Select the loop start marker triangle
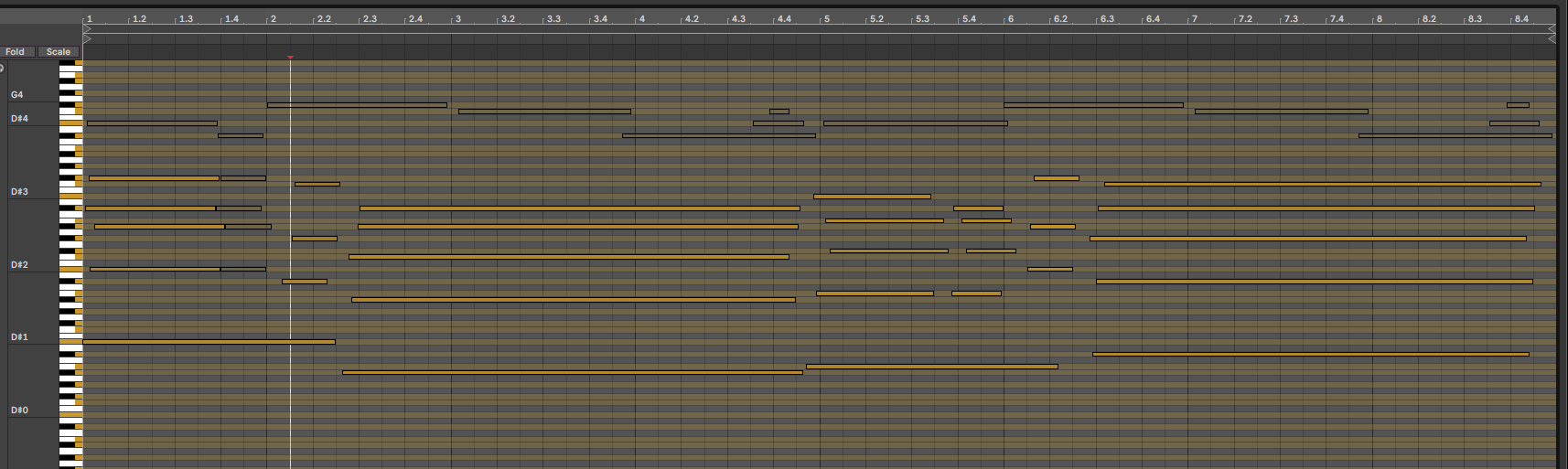This screenshot has width=1568, height=469. pyautogui.click(x=88, y=29)
